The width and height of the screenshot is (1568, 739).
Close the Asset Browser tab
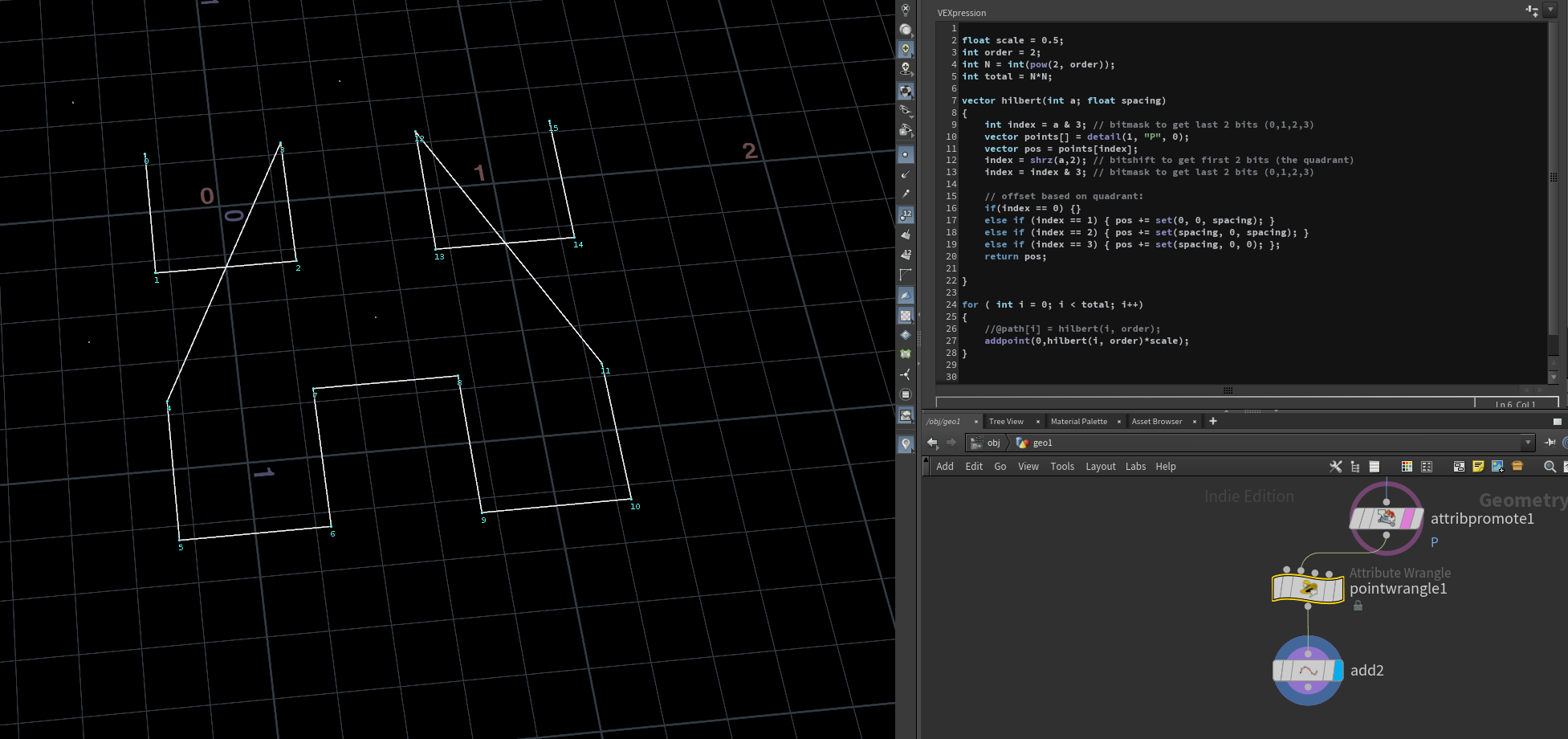1195,422
